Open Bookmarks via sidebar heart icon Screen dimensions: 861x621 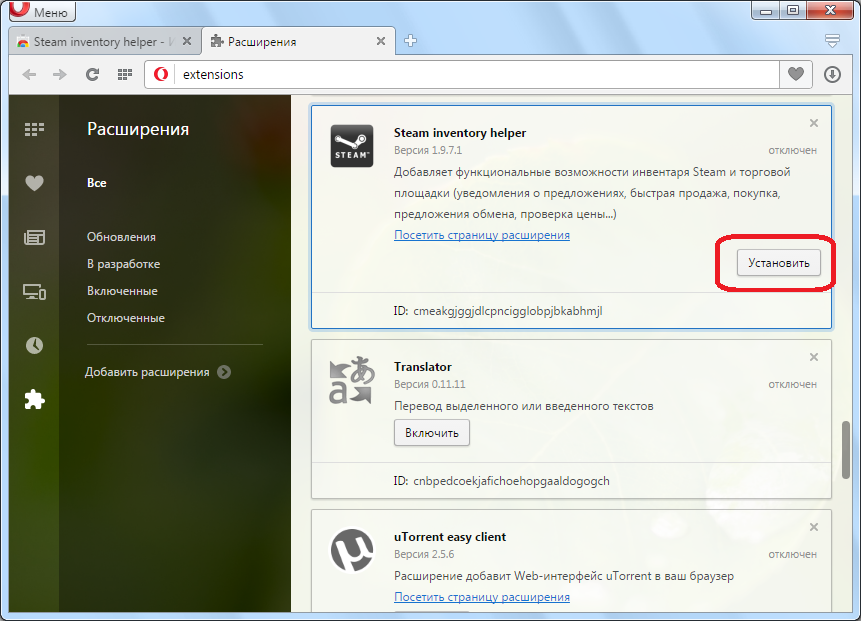click(x=34, y=183)
